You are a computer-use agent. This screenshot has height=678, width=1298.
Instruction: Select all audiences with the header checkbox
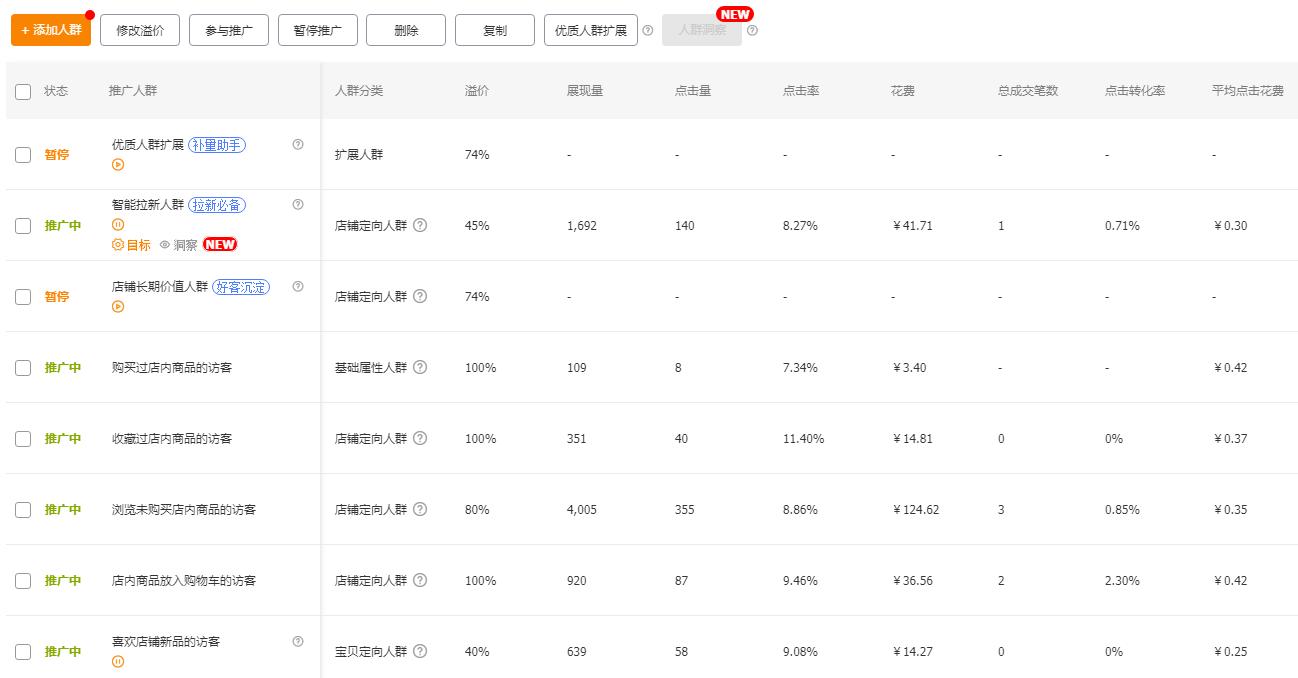pos(23,91)
